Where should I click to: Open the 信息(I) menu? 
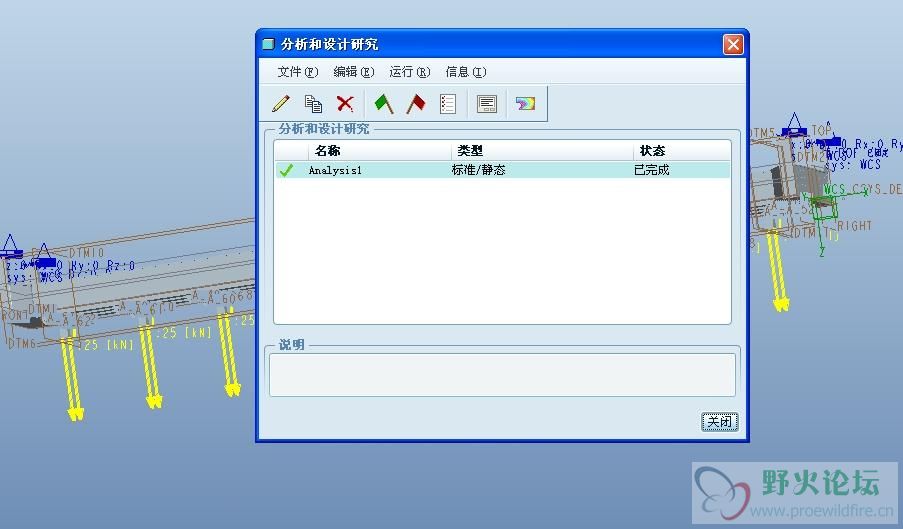pos(465,72)
